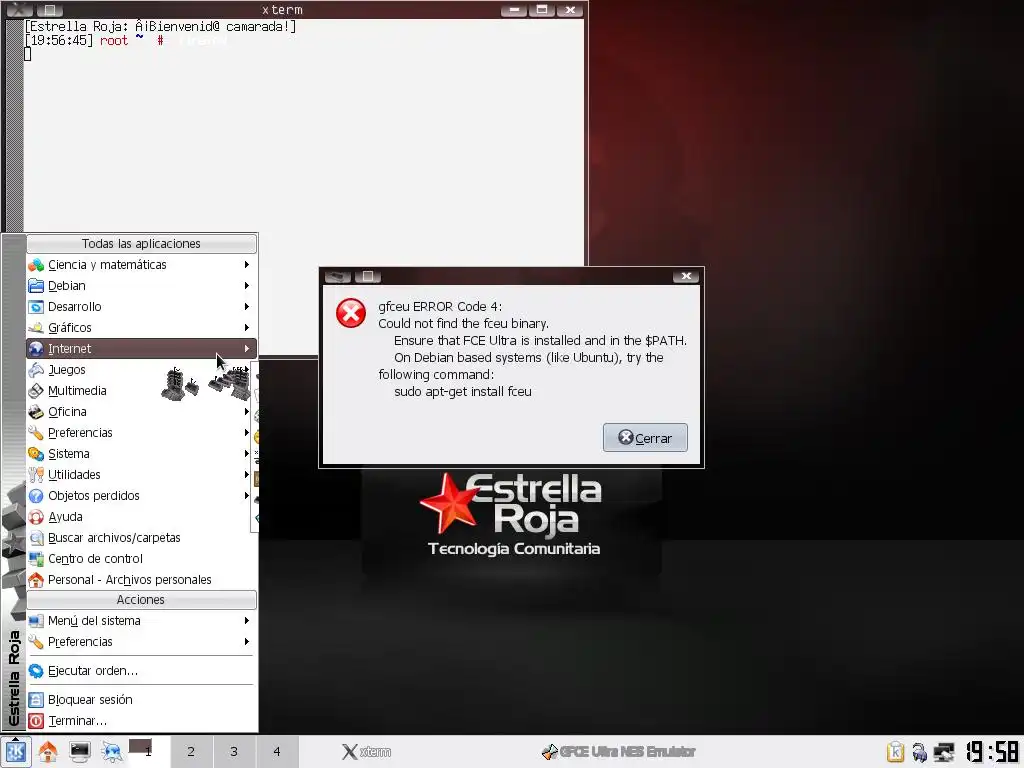Select Utilidades in the applications menu
1024x768 pixels.
141,475
